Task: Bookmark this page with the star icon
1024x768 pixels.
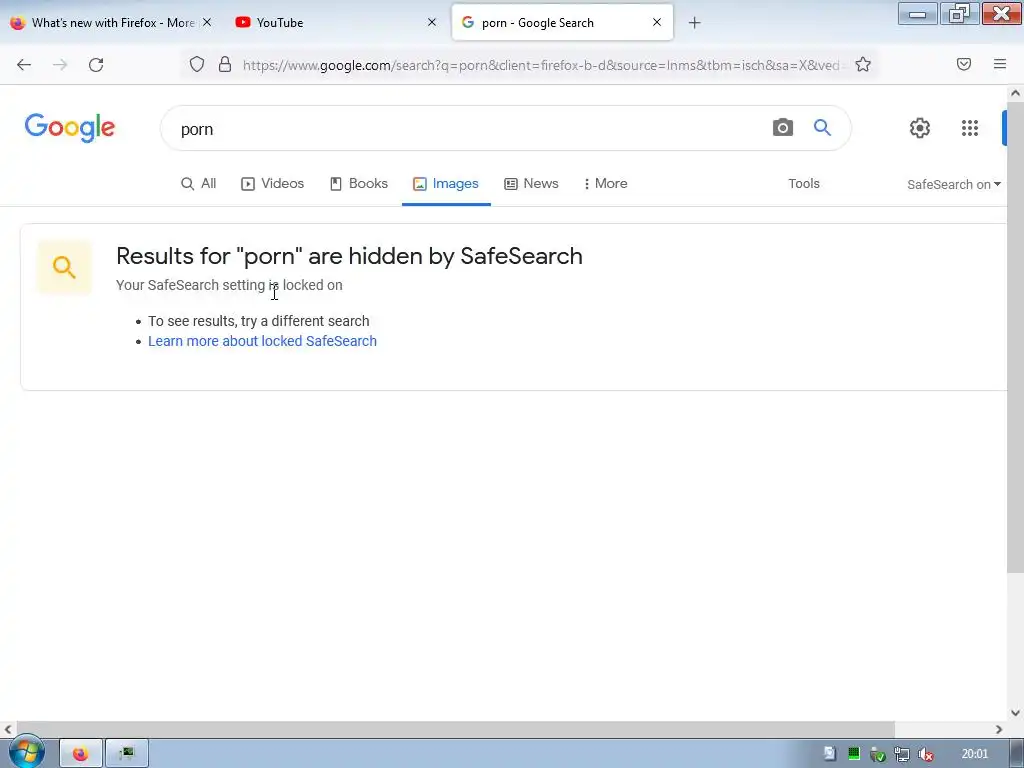Action: 863,64
